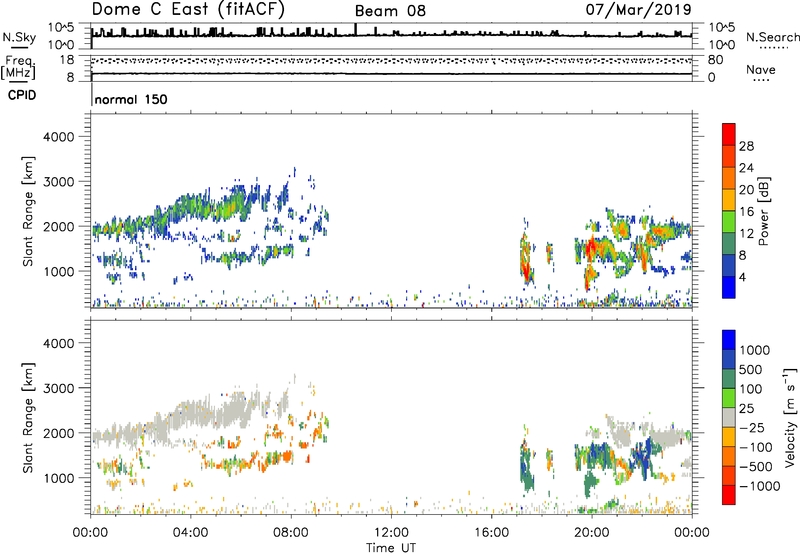
Task: Click the '16' tick on Power scale
Action: [746, 212]
